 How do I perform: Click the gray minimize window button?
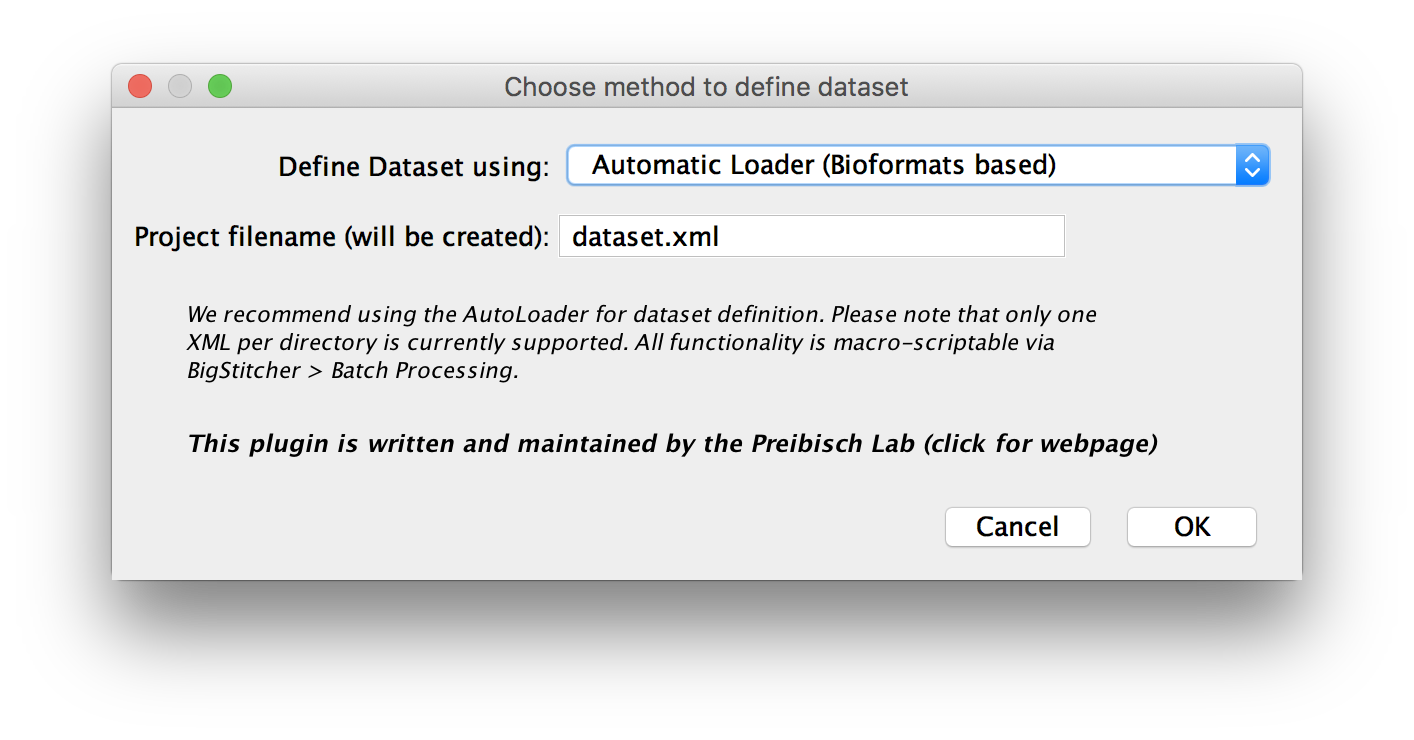click(x=180, y=87)
